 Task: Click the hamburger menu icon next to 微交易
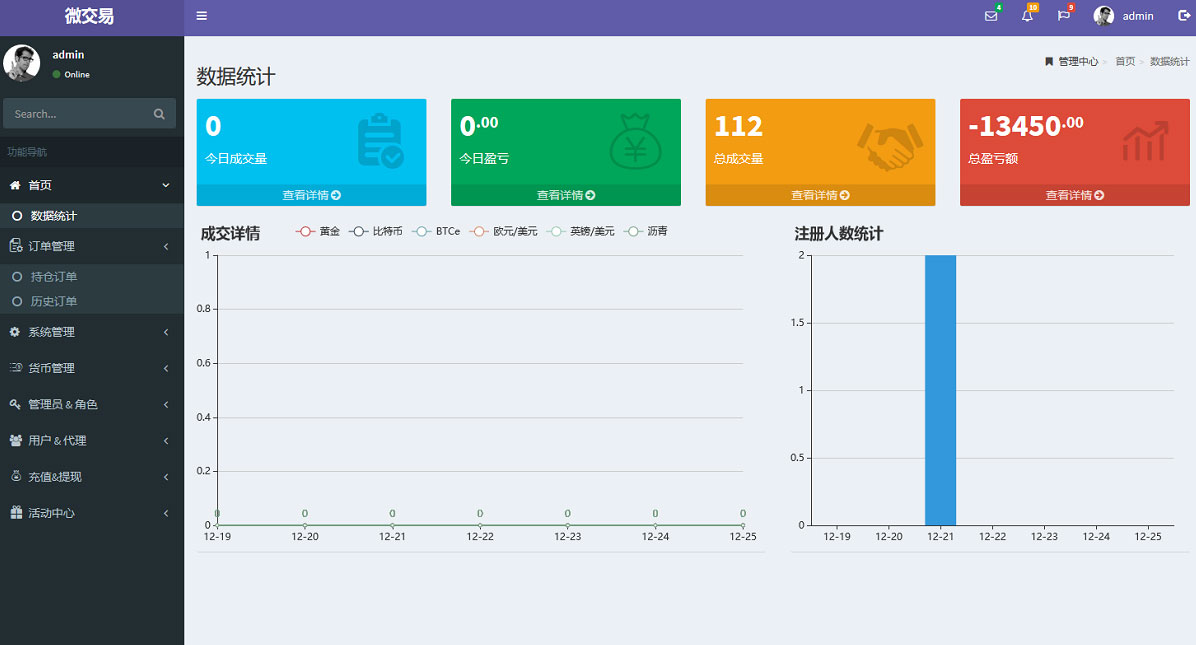201,16
